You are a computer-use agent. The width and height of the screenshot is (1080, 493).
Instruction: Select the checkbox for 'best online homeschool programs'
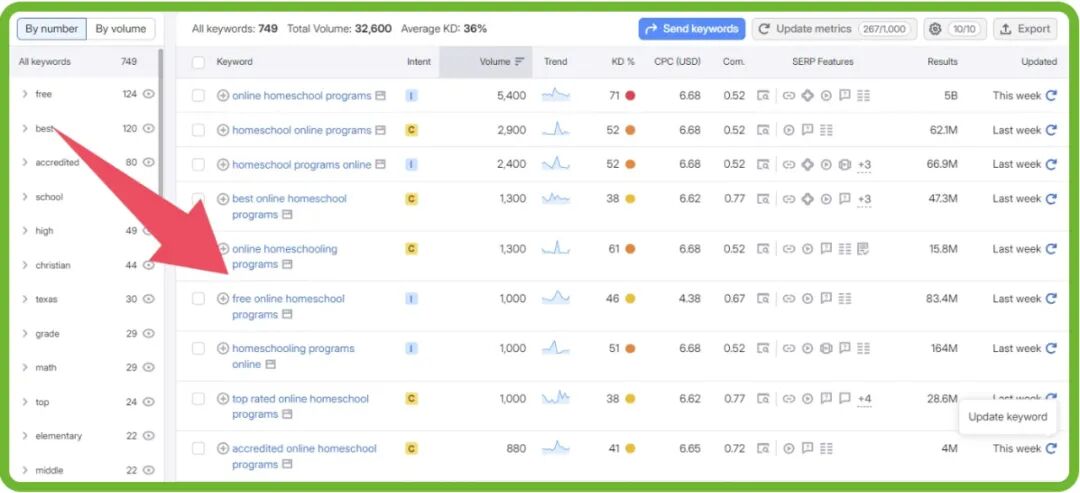click(198, 199)
